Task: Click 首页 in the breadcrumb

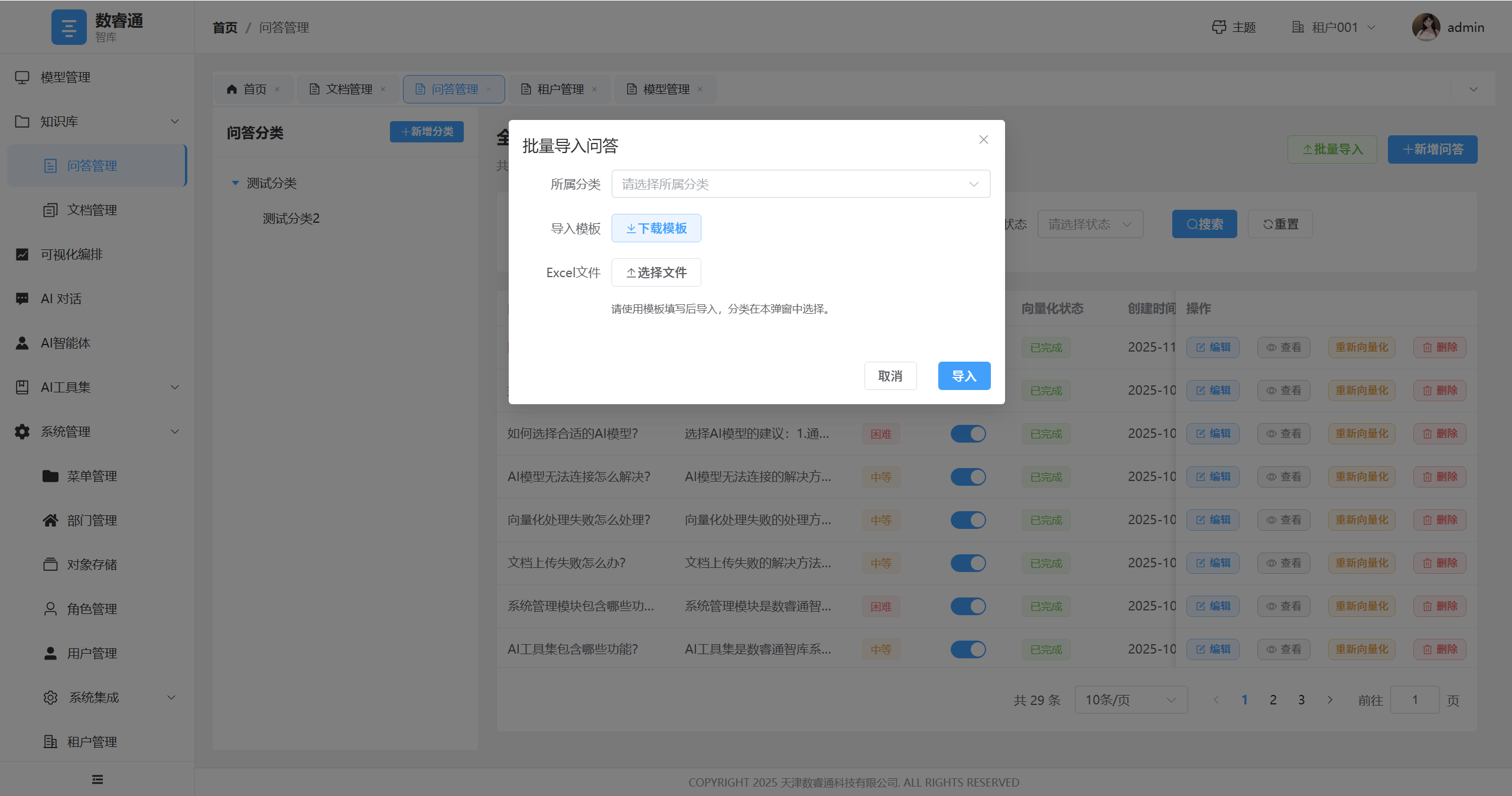Action: click(225, 28)
